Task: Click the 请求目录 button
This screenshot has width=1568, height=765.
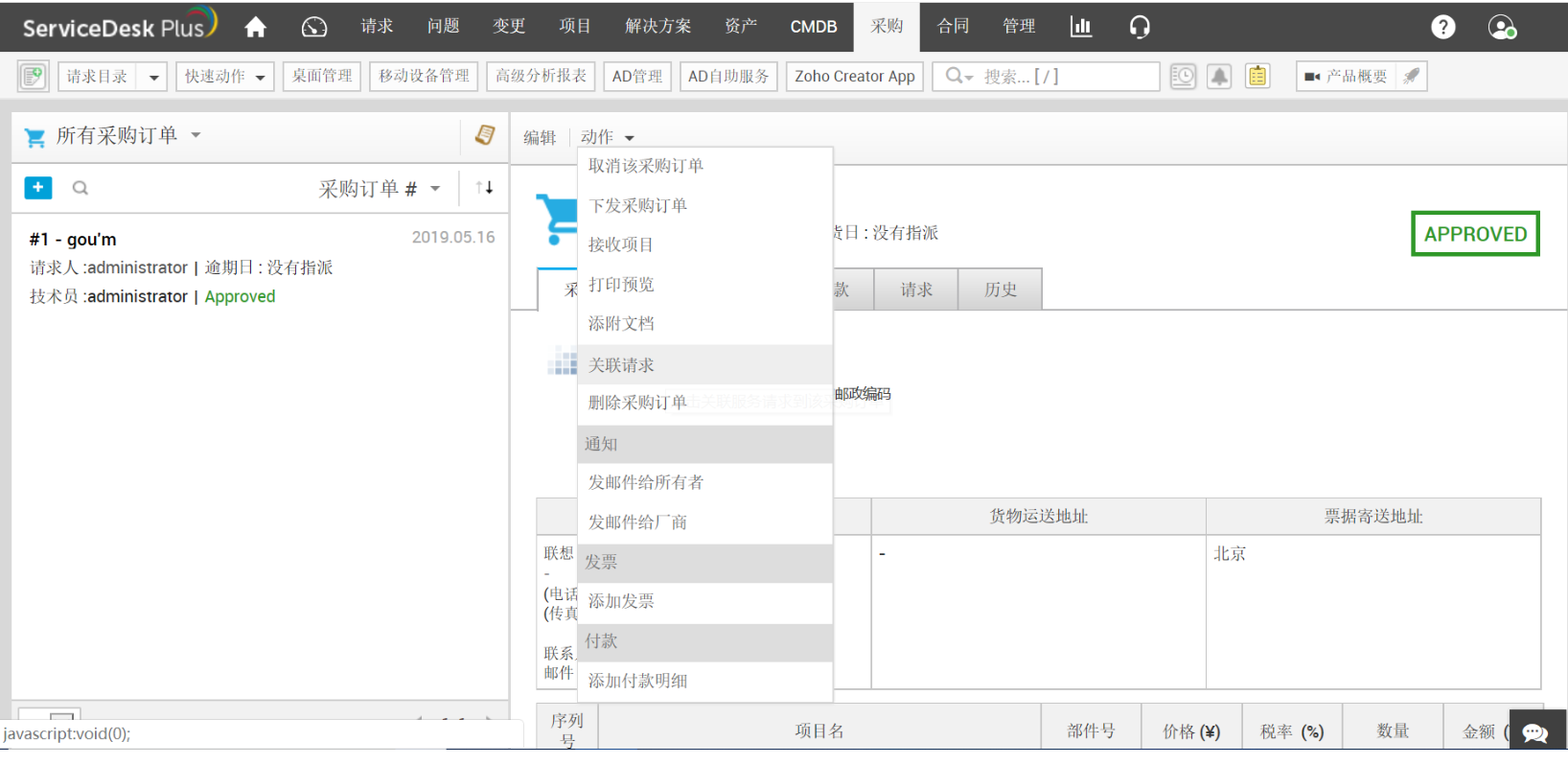Action: point(97,76)
